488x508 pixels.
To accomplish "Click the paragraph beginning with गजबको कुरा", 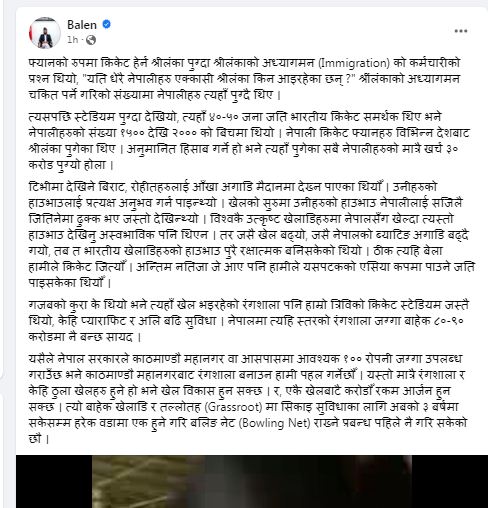I will (249, 321).
